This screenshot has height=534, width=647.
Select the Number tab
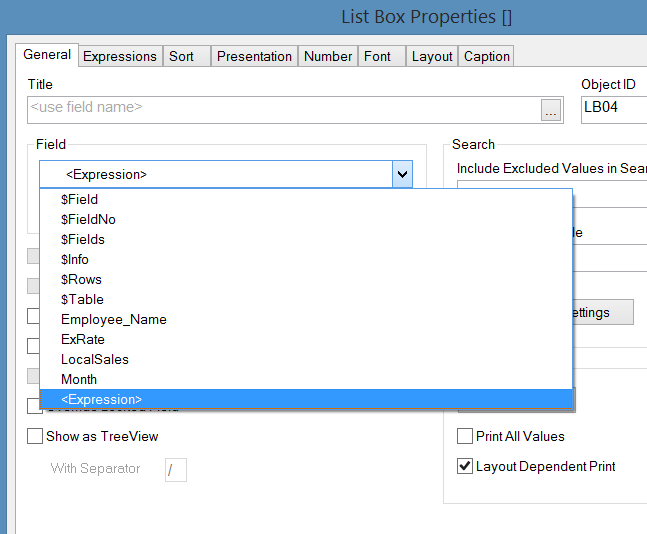tap(328, 57)
